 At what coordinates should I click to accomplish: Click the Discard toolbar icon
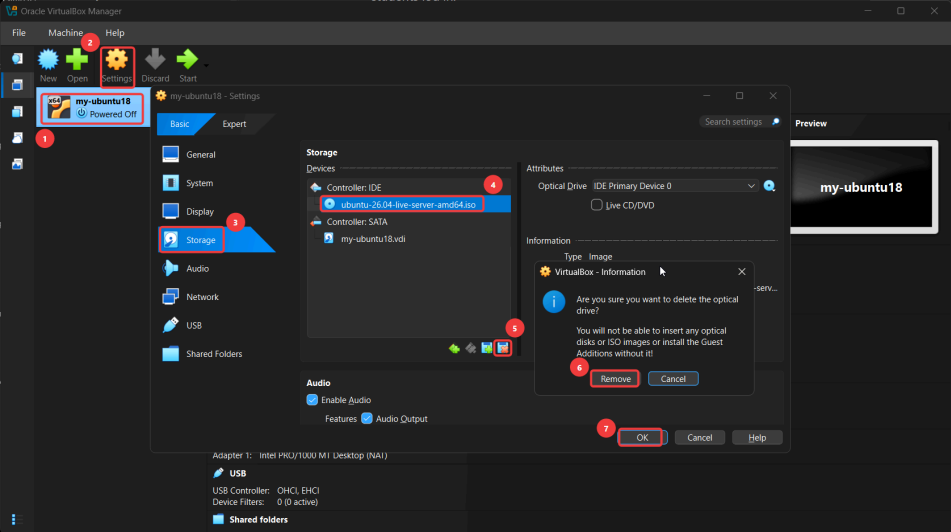pos(155,66)
